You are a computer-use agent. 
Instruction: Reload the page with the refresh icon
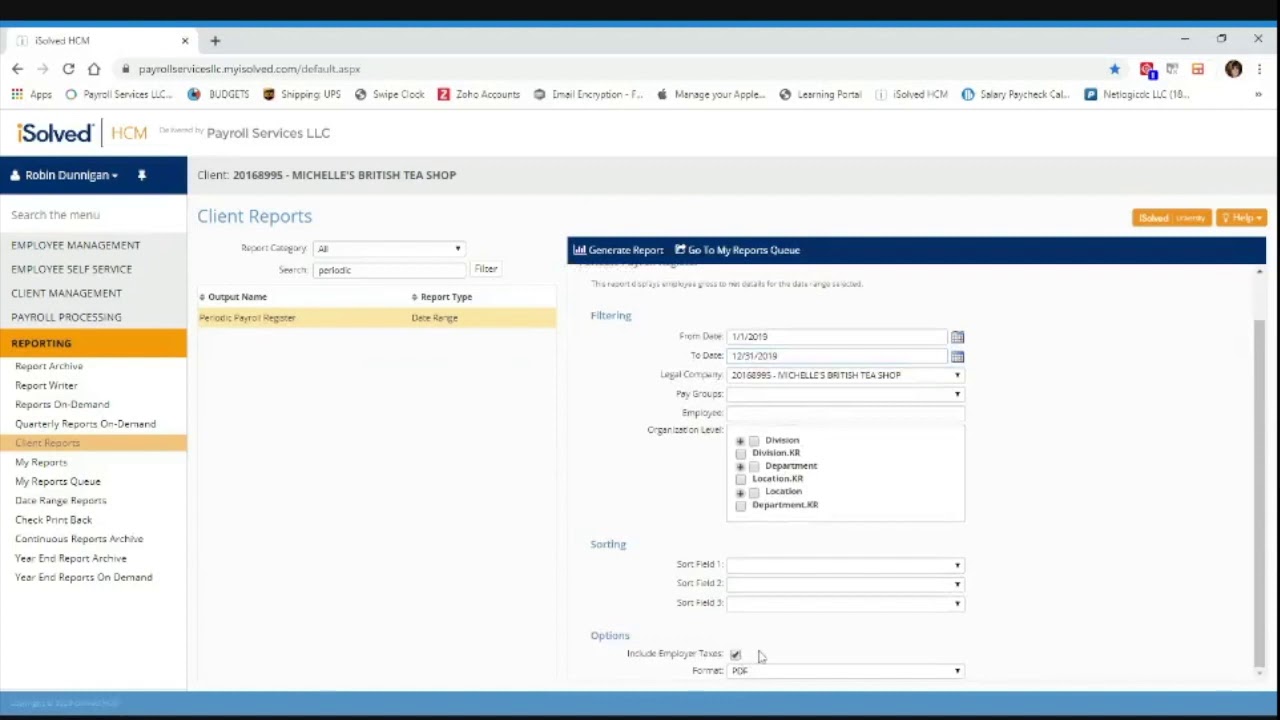click(x=68, y=69)
